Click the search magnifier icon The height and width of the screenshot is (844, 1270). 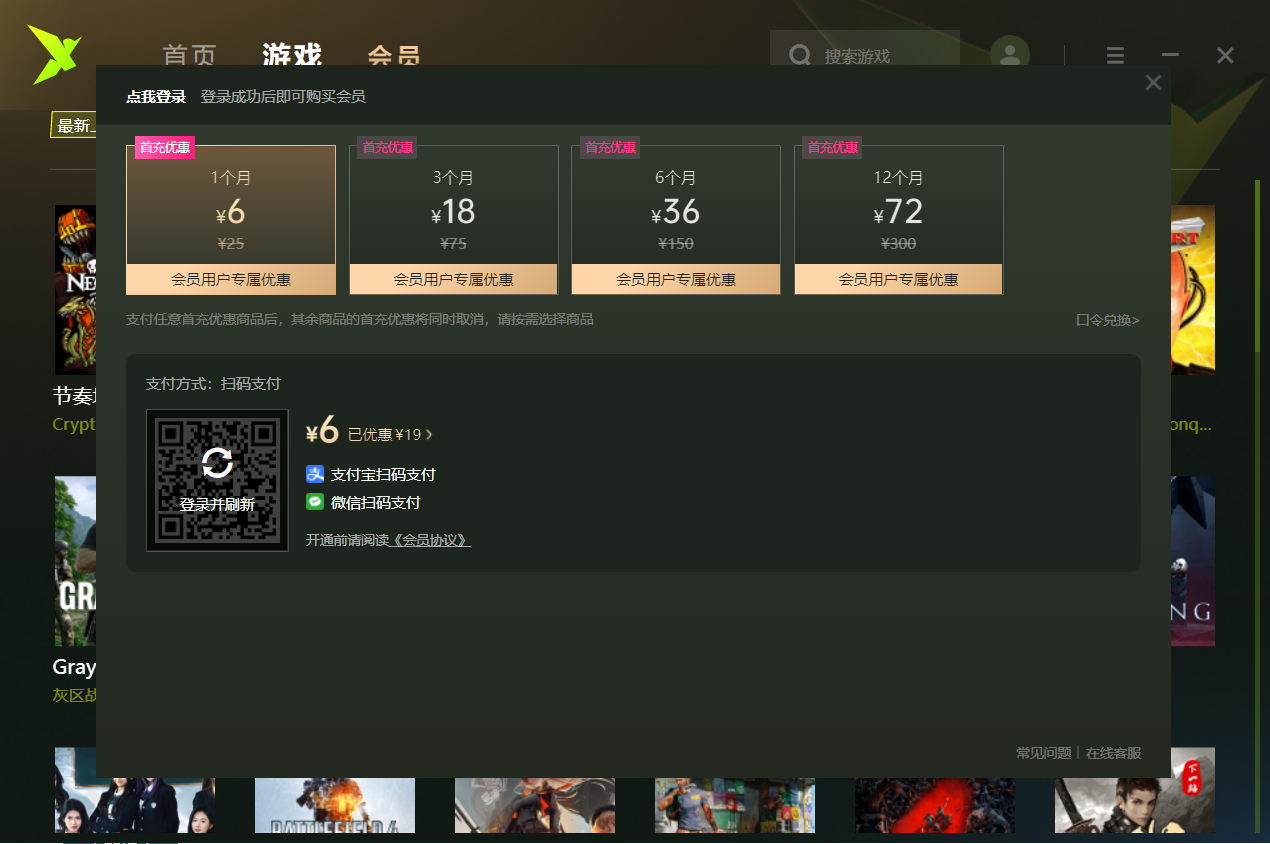click(800, 55)
